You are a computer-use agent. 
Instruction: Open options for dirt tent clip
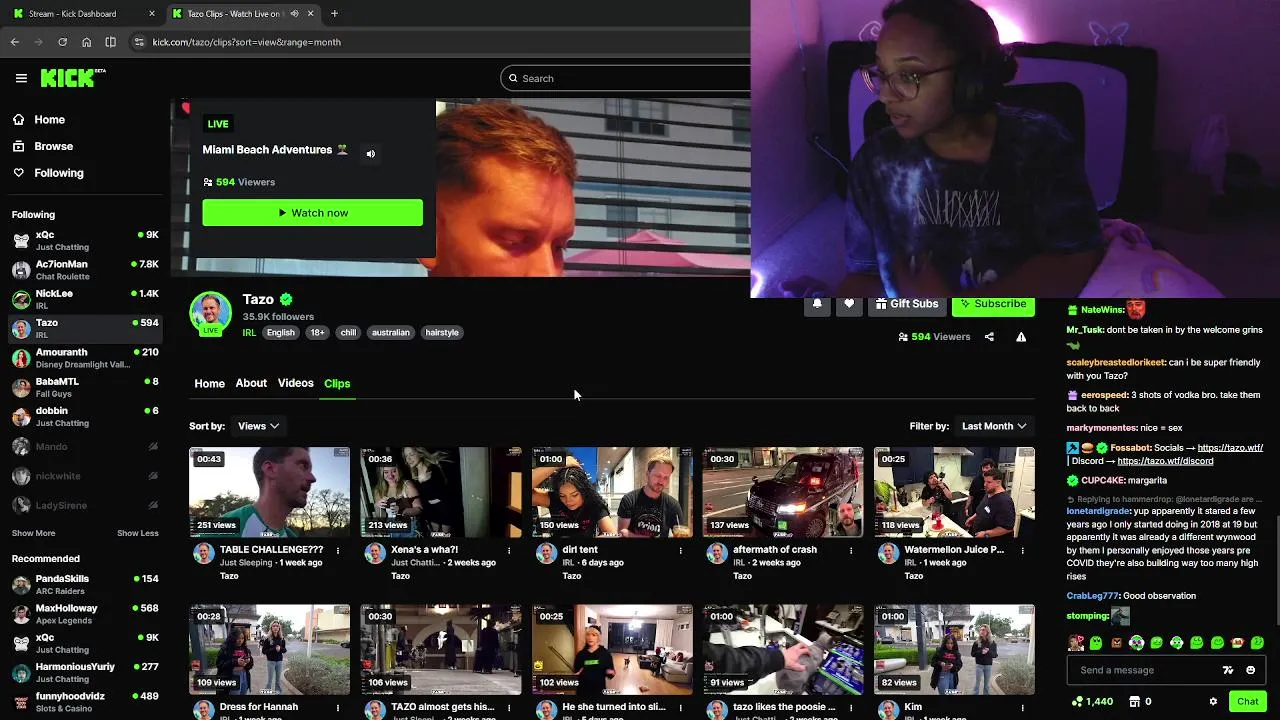[680, 550]
